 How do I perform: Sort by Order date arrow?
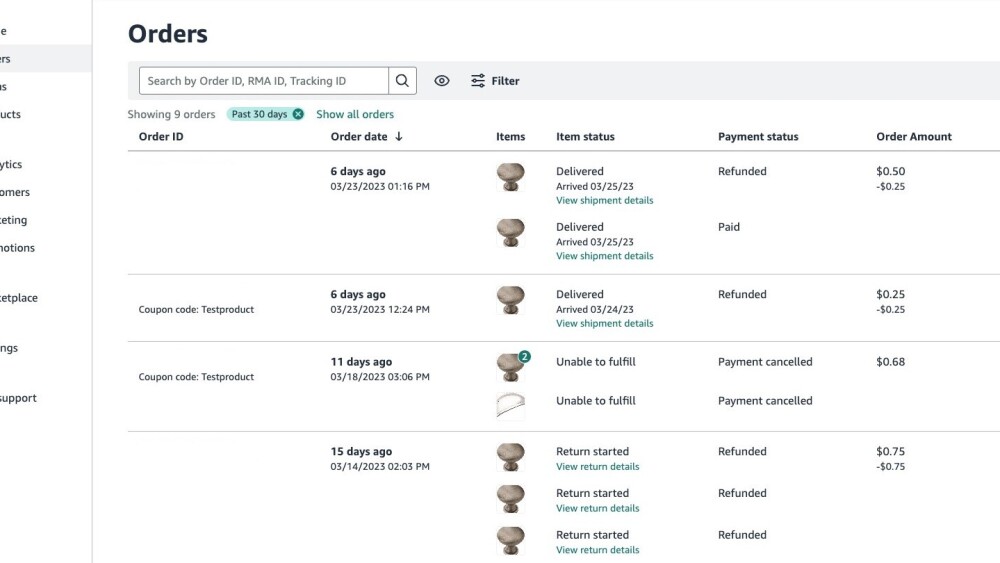point(399,137)
